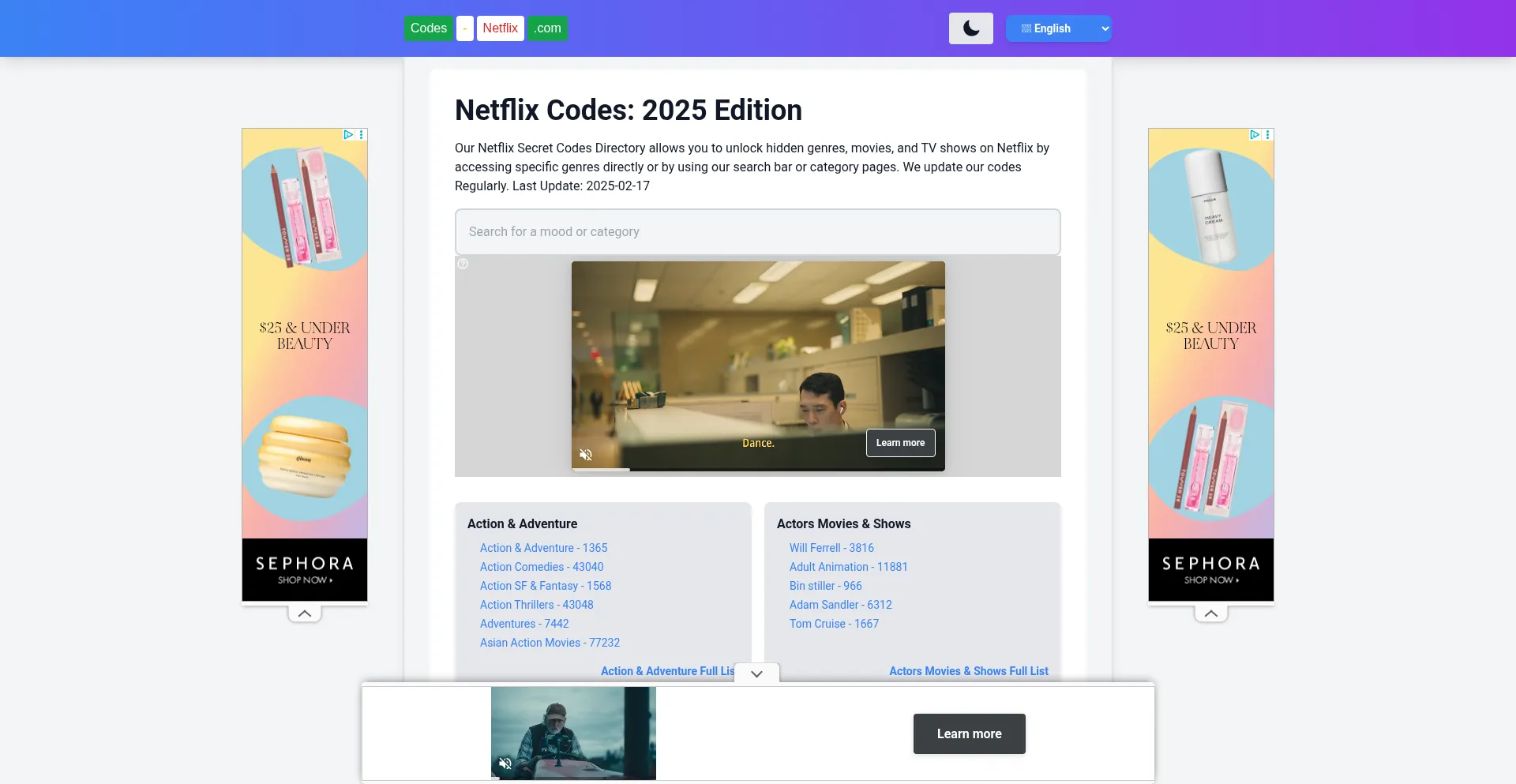Open Tom Cruise - 1667 link
Screen dimensions: 1516x784
point(834,624)
